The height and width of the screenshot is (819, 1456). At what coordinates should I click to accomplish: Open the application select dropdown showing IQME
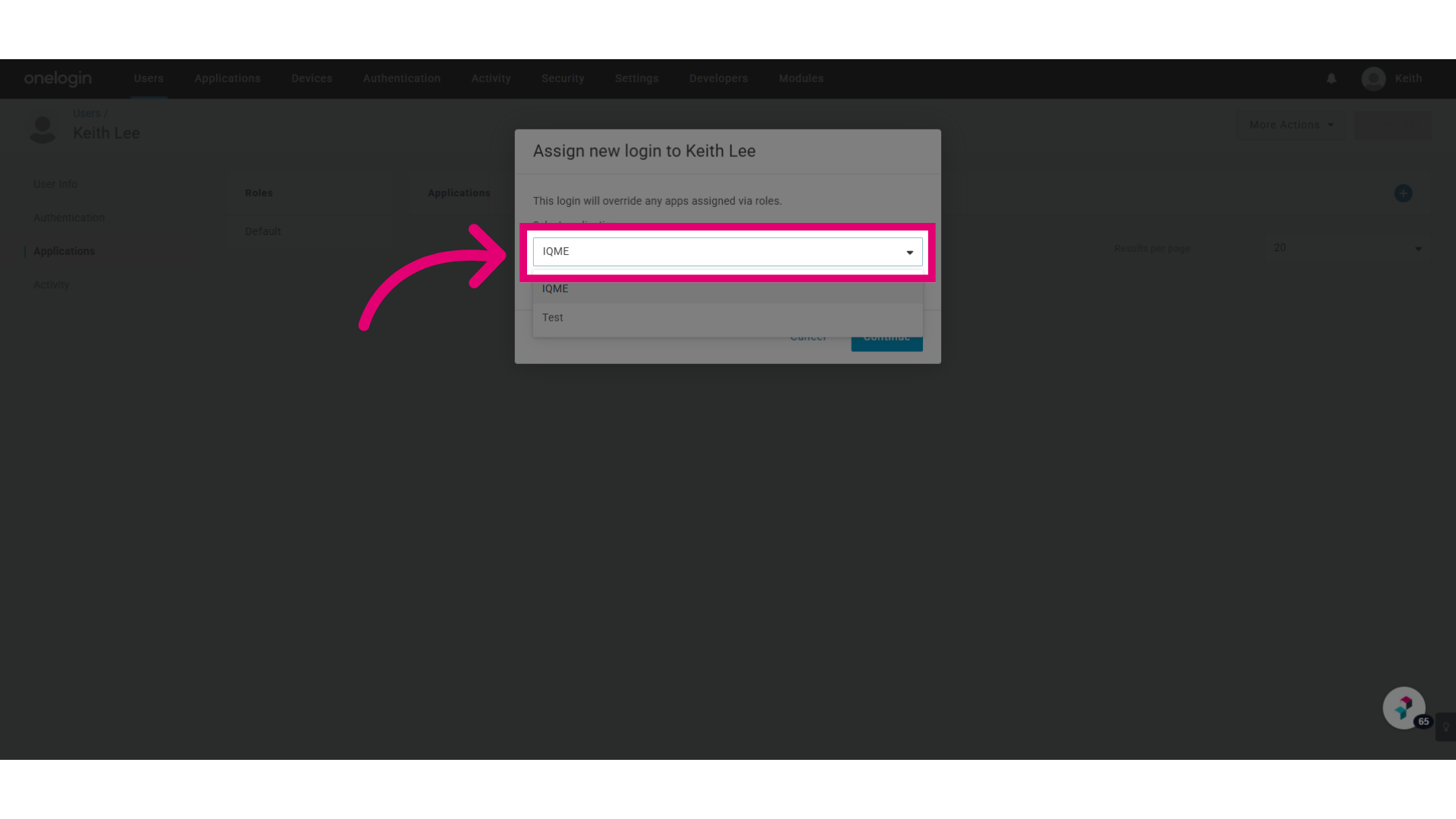coord(727,252)
